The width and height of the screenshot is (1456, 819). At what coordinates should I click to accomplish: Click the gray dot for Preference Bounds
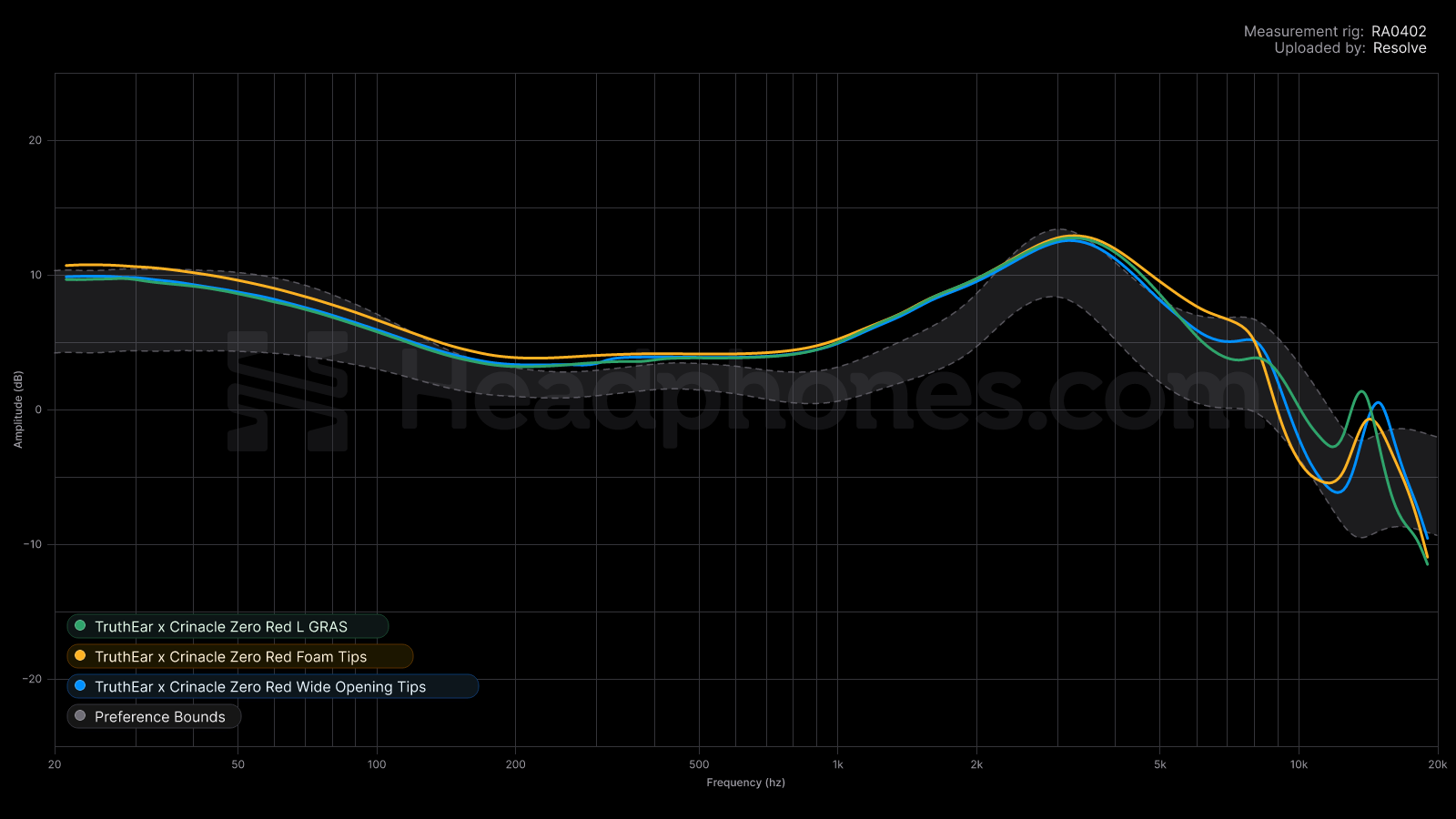(x=80, y=716)
